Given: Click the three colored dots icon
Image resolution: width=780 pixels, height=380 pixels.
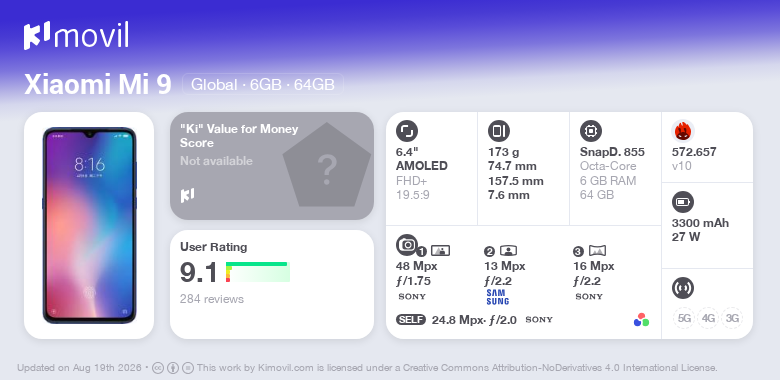Looking at the screenshot, I should pyautogui.click(x=641, y=320).
